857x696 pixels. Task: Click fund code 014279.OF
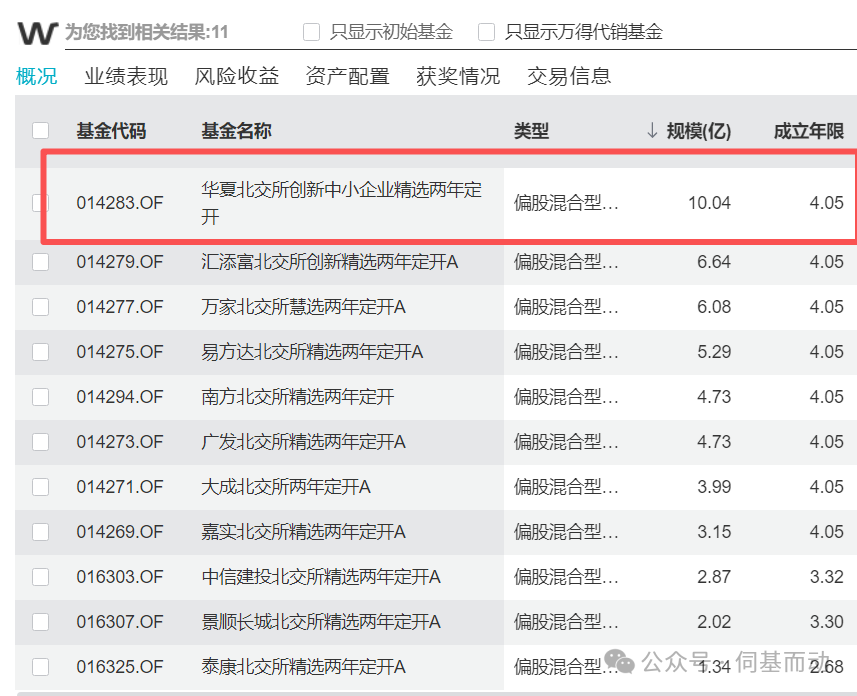point(120,262)
